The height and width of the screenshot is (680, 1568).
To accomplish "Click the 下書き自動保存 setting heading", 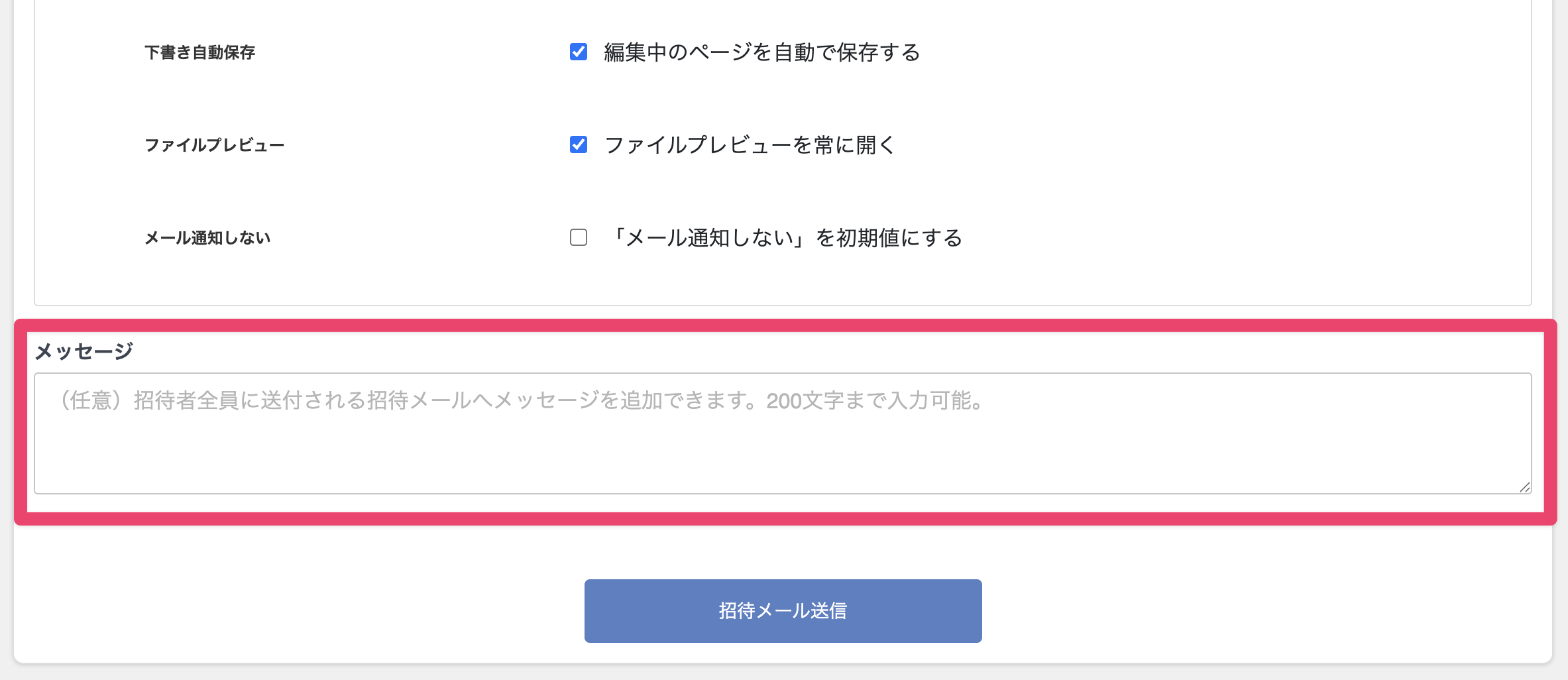I will point(199,52).
